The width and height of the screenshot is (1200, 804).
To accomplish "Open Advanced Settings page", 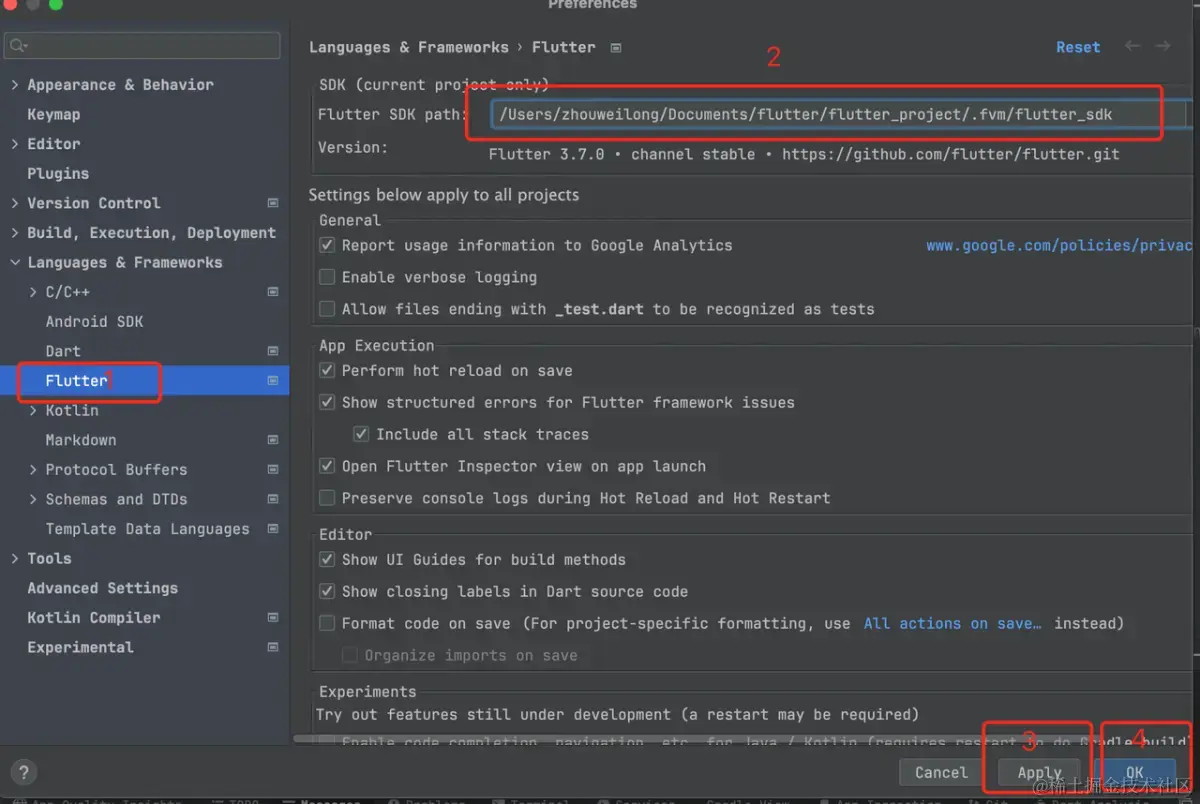I will (x=102, y=588).
